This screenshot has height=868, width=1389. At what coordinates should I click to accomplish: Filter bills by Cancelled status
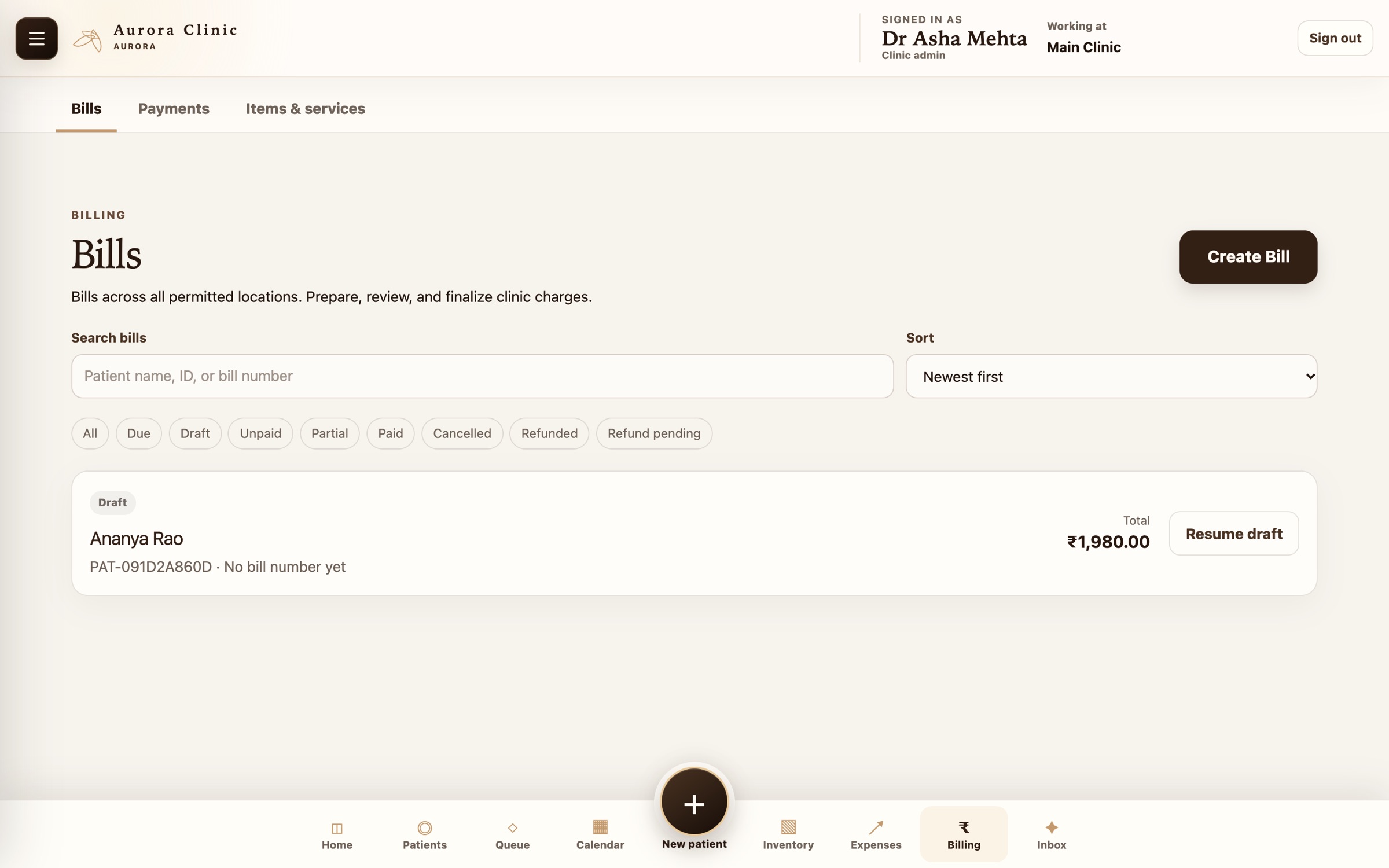coord(462,433)
